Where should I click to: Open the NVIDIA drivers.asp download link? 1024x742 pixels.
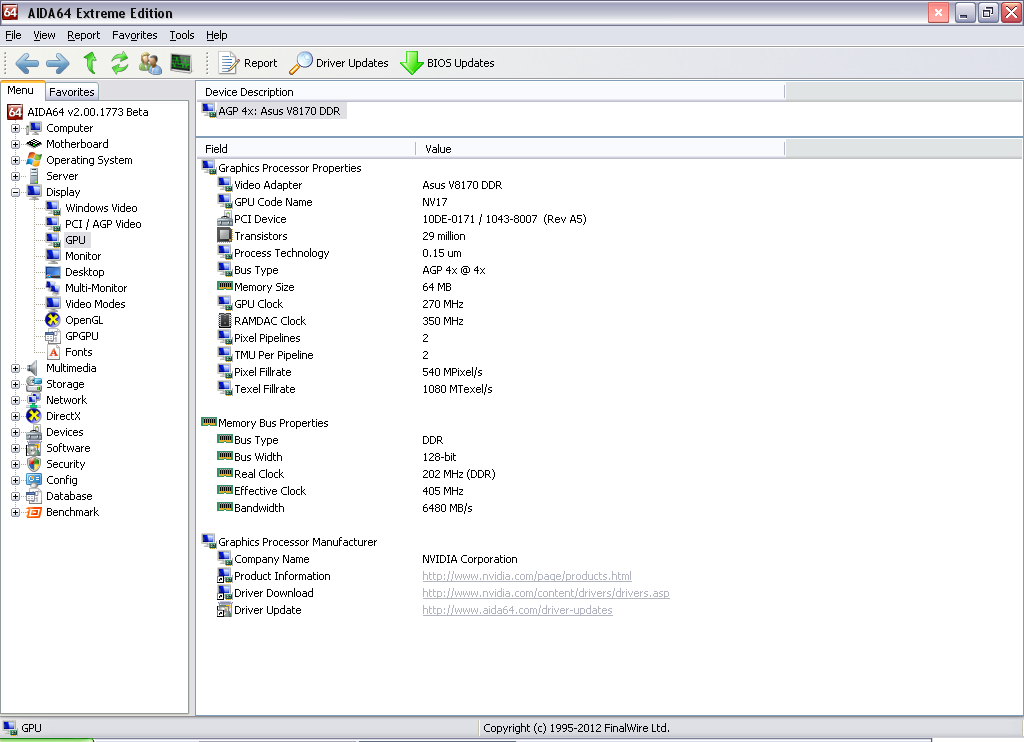click(545, 593)
